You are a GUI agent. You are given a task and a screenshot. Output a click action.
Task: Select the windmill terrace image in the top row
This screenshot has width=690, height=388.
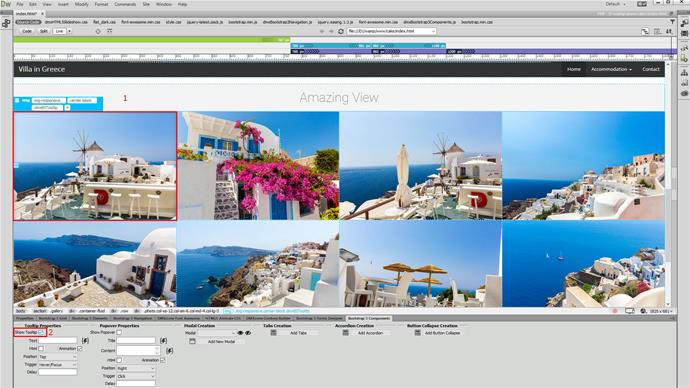[95, 166]
